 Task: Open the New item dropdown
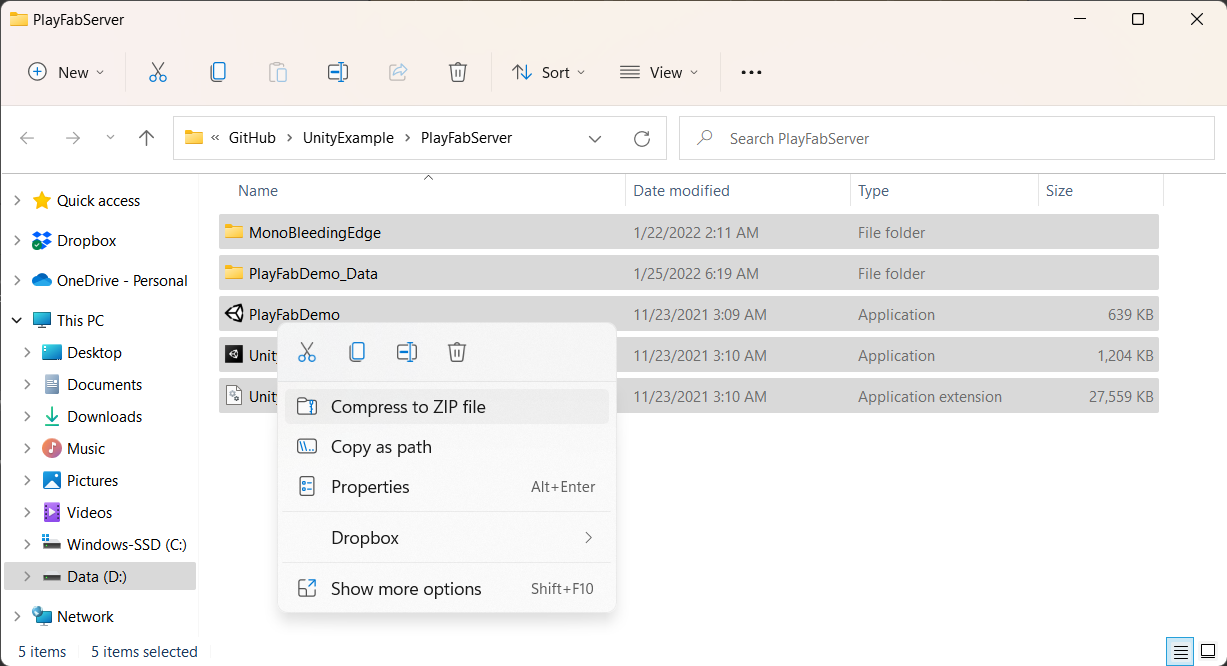66,72
